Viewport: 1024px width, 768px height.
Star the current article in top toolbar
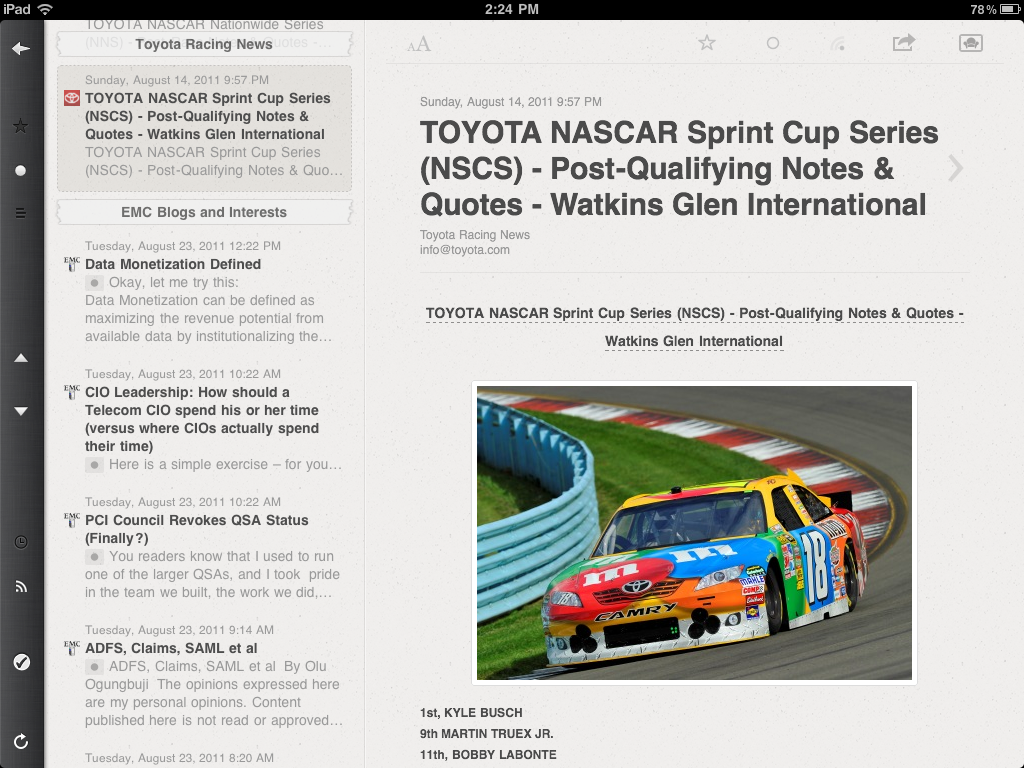point(707,43)
